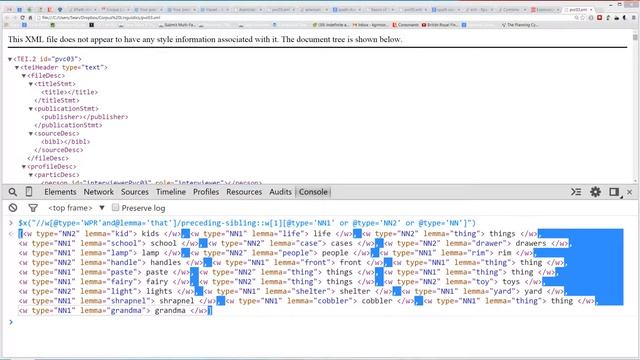Reload the page in the browser toolbar

(x=22, y=18)
